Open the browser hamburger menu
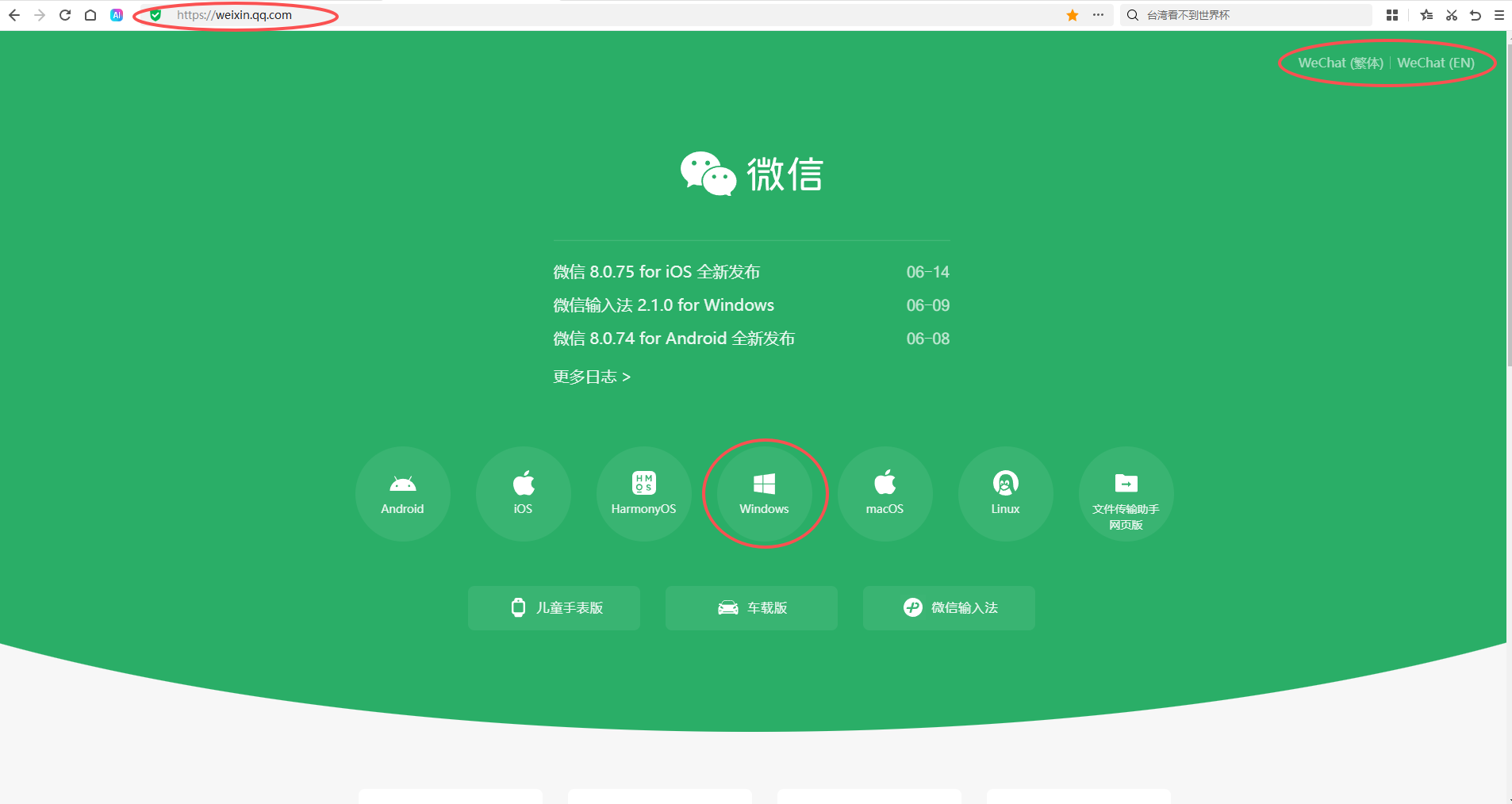Screen dimensions: 1512x804 coord(1499,15)
